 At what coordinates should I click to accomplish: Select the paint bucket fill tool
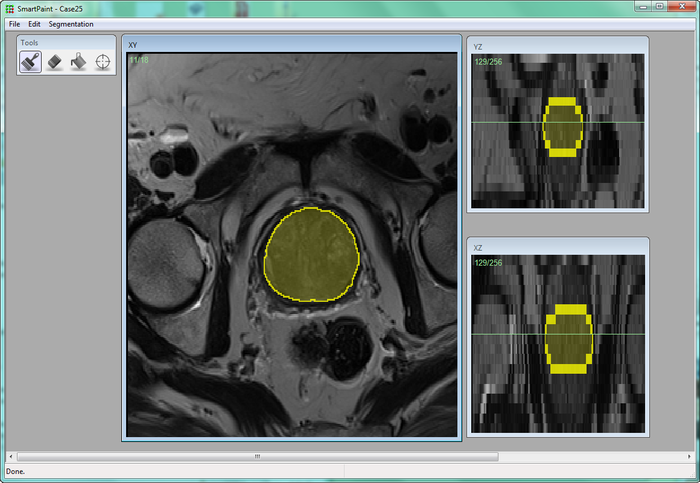(x=79, y=62)
